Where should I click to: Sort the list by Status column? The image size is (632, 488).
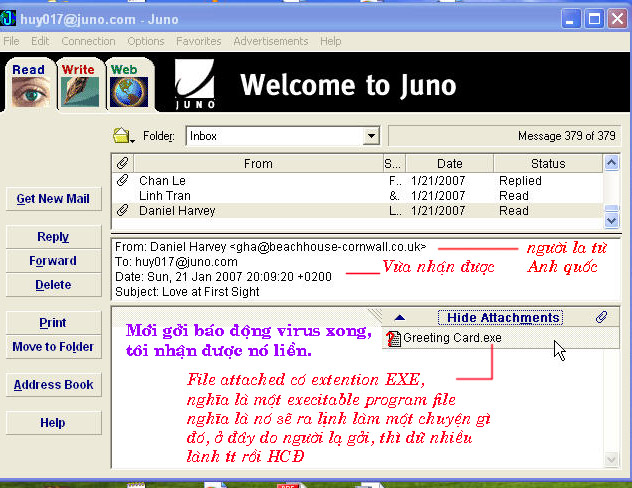click(548, 164)
